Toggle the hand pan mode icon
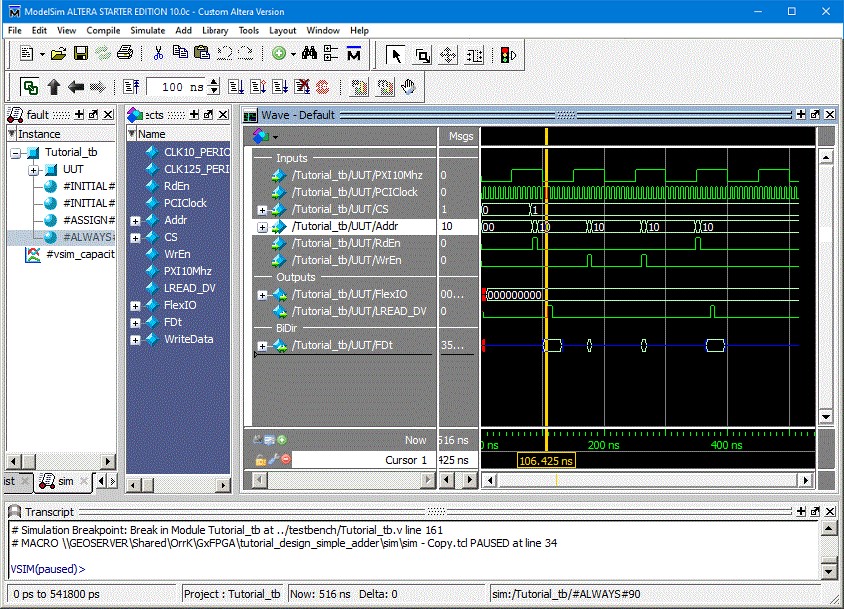The height and width of the screenshot is (609, 844). 408,88
